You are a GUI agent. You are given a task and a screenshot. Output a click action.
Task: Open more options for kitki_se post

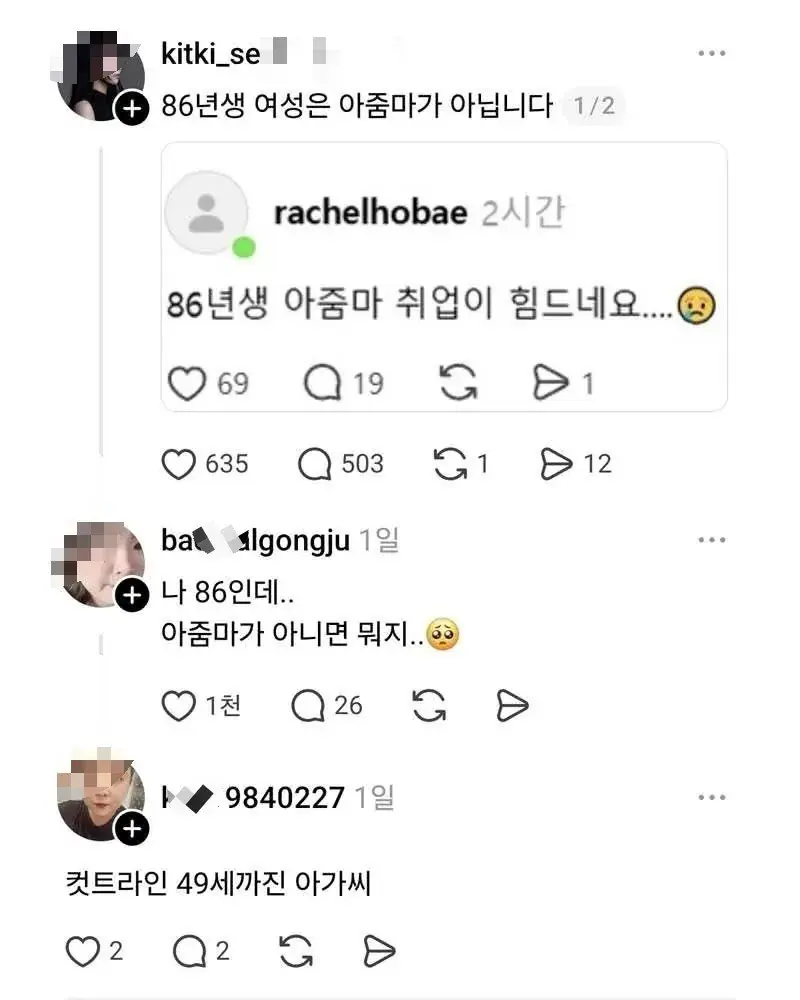711,54
